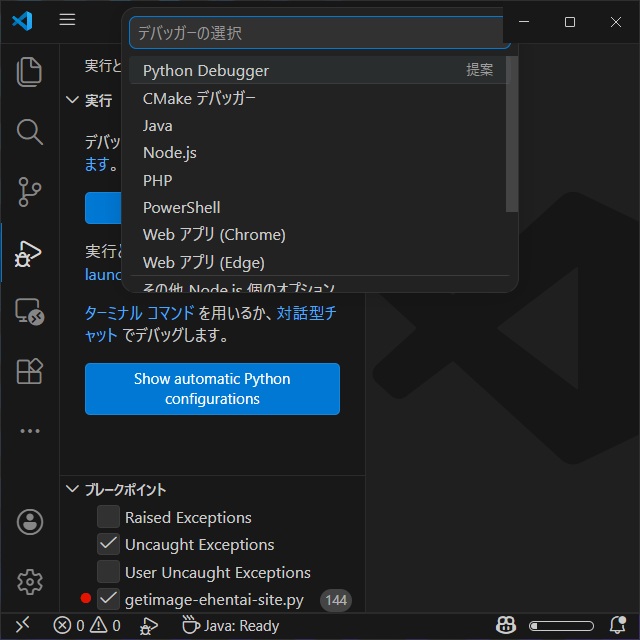Collapse the ブレークポイント section
Viewport: 640px width, 640px height.
(x=72, y=490)
